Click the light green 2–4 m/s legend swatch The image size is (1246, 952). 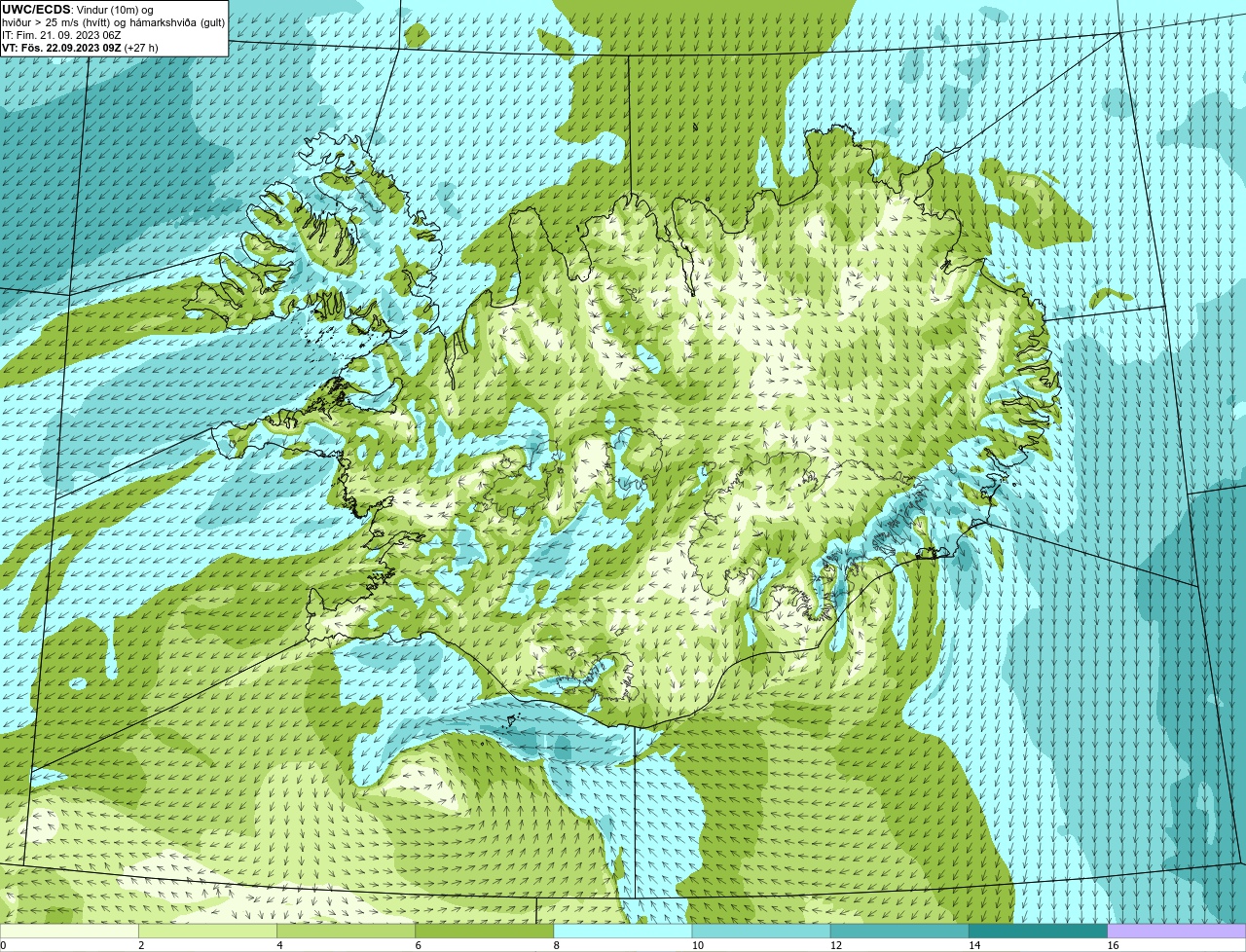208,932
